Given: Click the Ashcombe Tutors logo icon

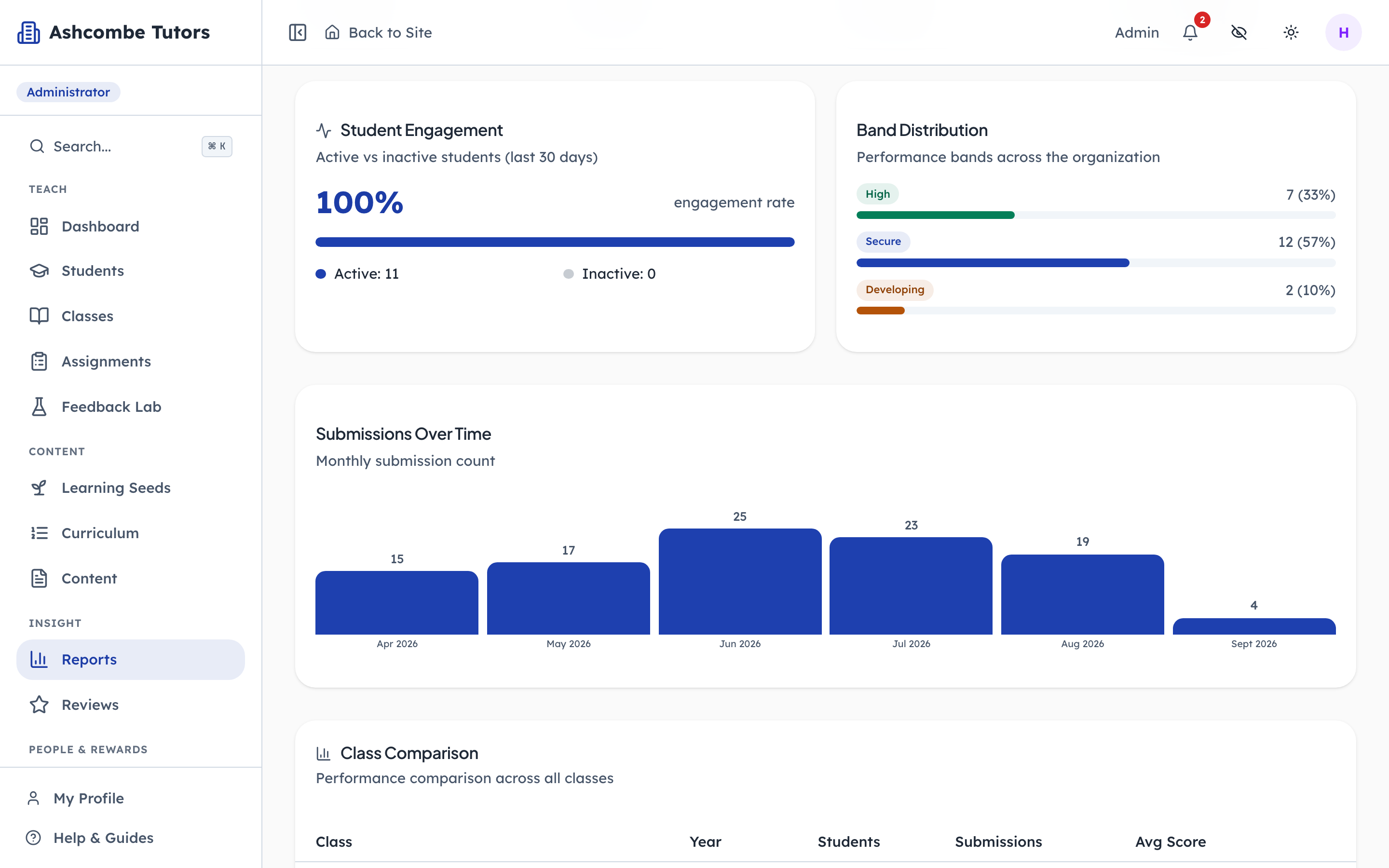Looking at the screenshot, I should [28, 32].
